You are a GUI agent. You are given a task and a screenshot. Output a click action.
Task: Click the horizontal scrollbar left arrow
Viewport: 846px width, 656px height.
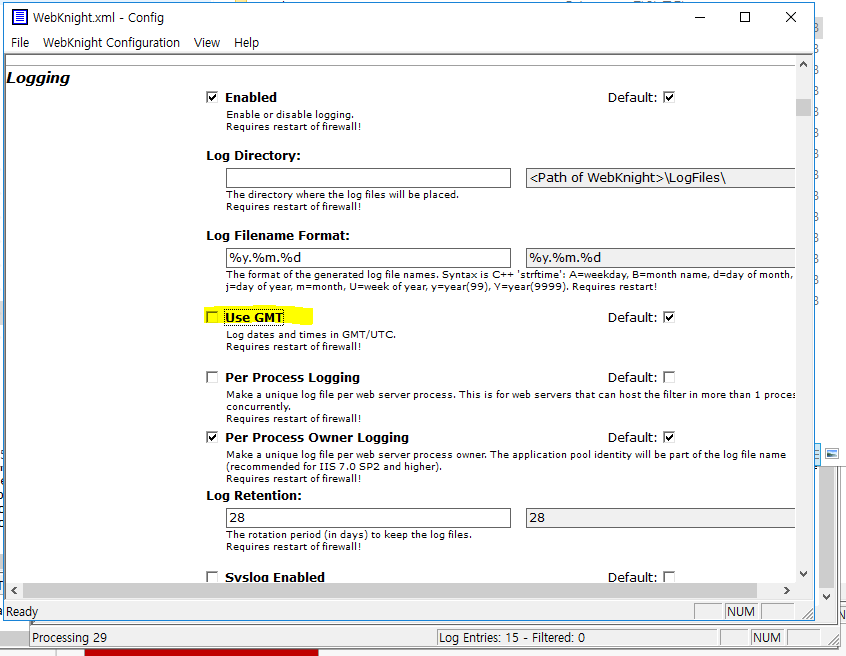click(x=14, y=590)
